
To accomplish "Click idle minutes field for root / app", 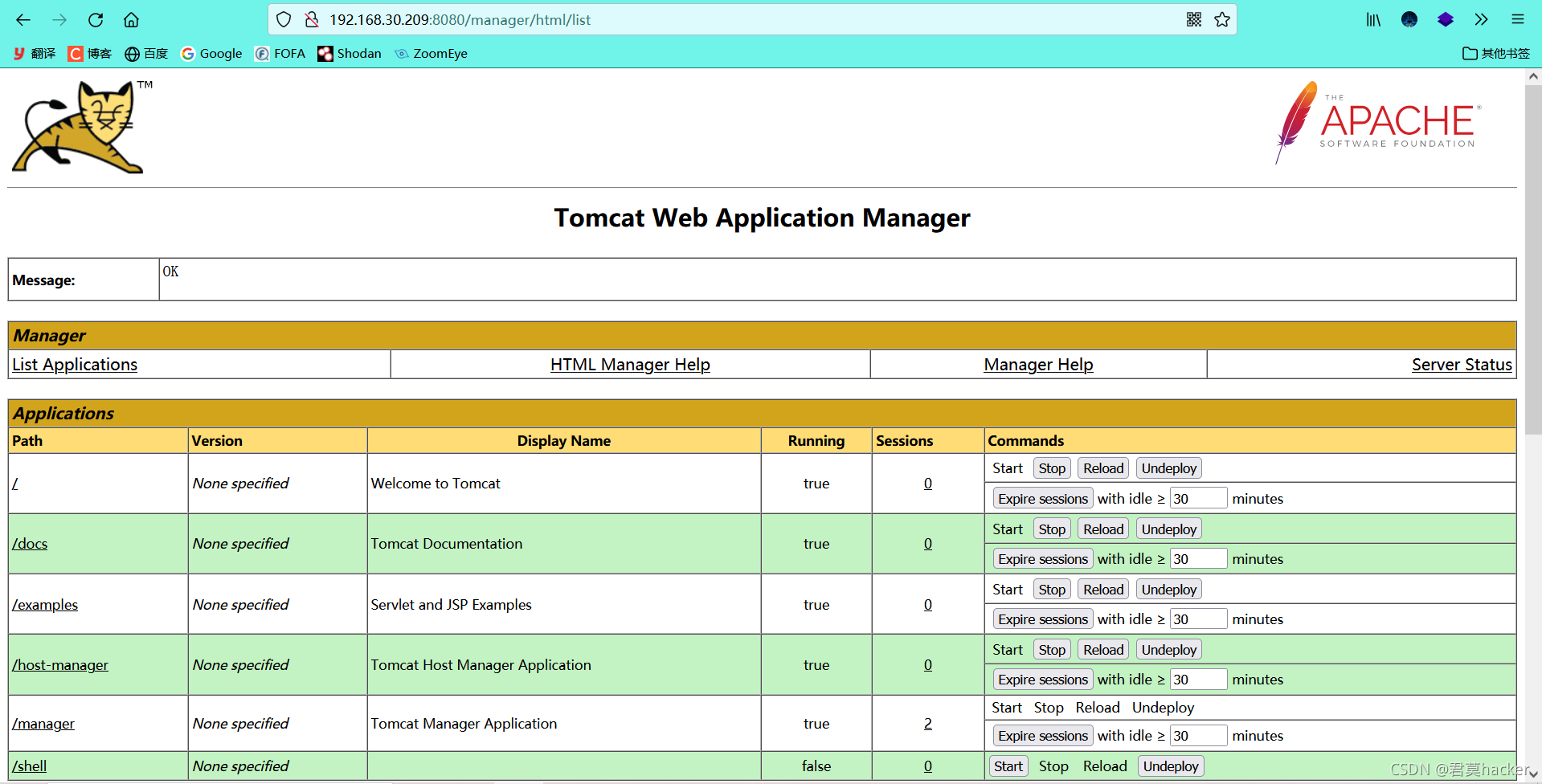I will pyautogui.click(x=1198, y=498).
